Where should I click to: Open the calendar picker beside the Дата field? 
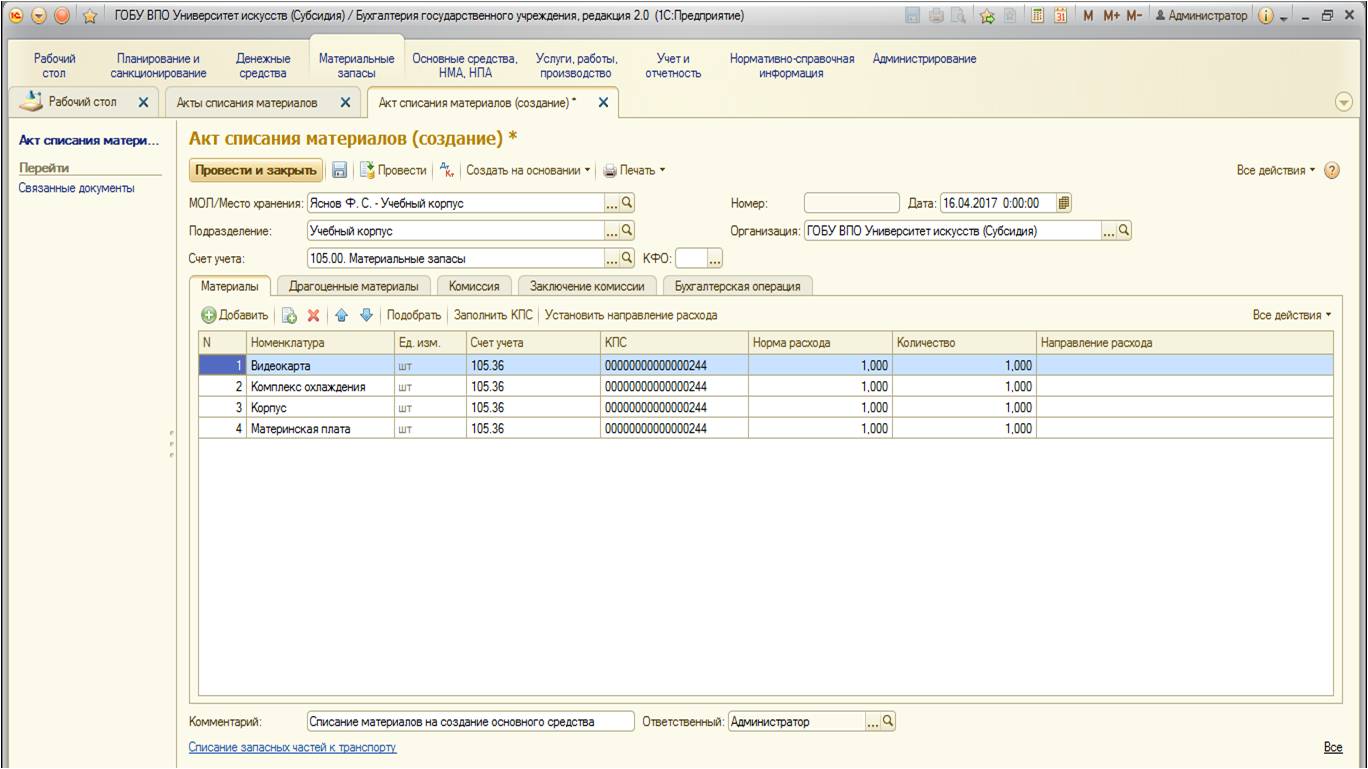tap(1064, 203)
